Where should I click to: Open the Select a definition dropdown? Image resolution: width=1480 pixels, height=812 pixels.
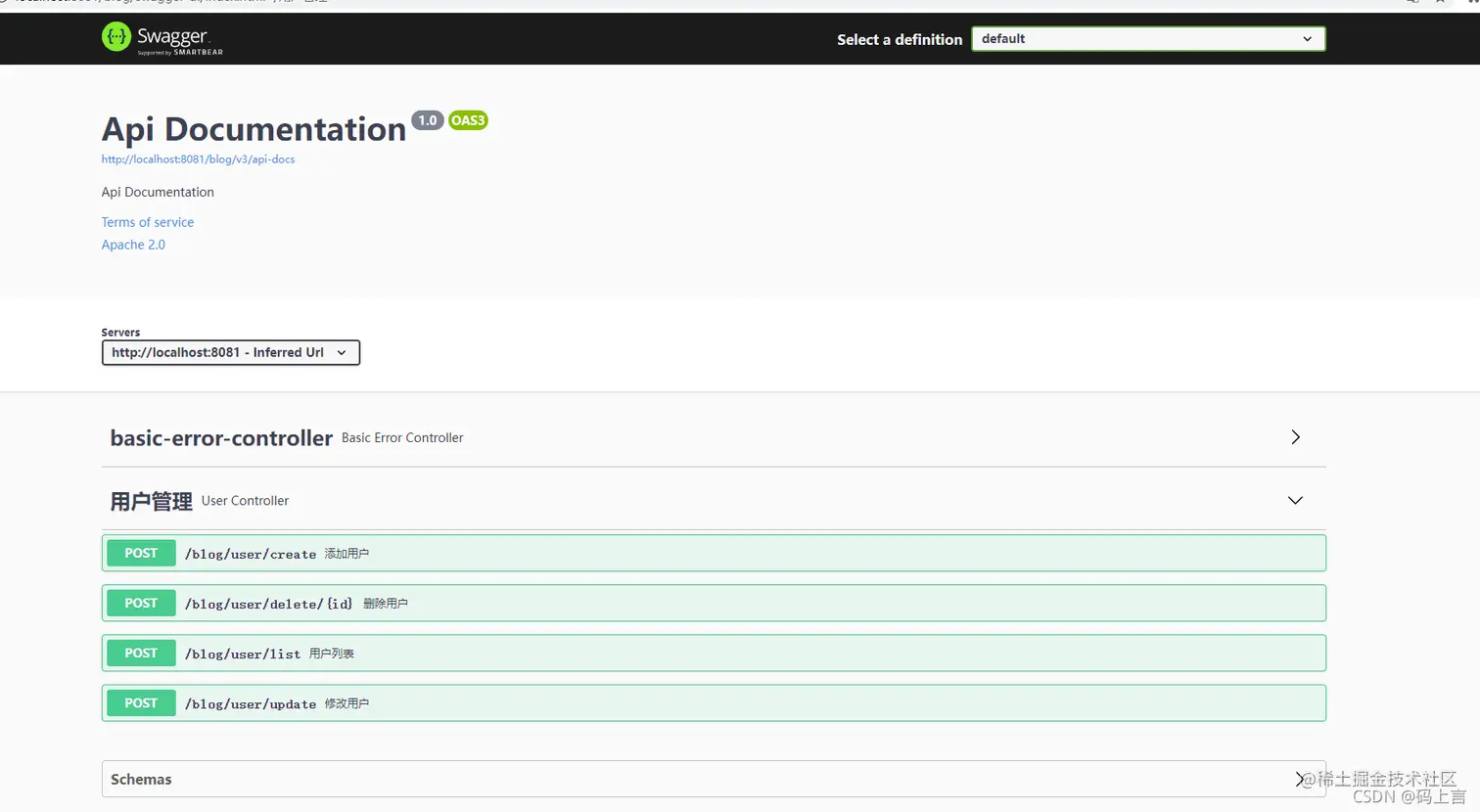pyautogui.click(x=1148, y=39)
